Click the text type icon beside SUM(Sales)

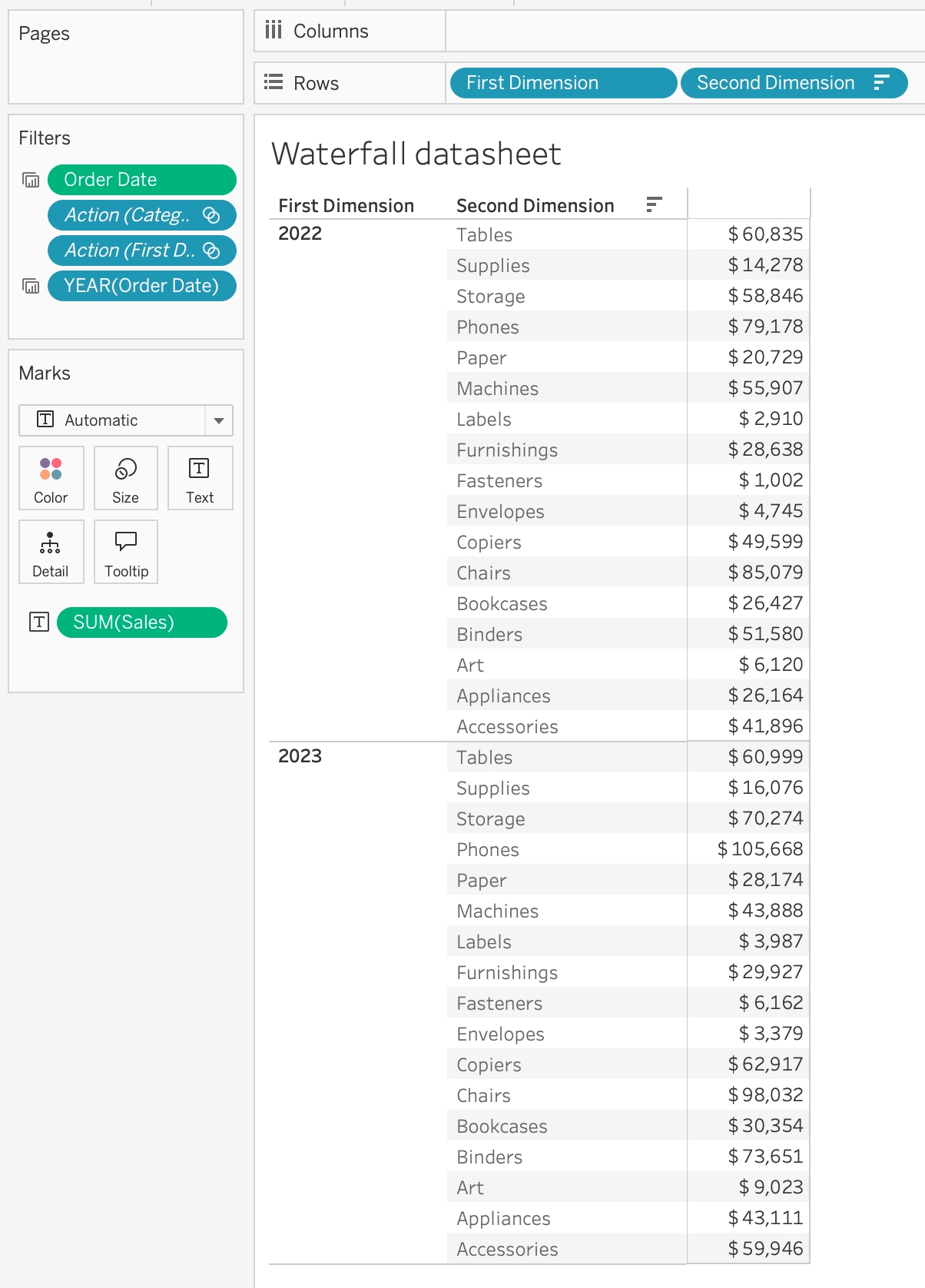[39, 622]
